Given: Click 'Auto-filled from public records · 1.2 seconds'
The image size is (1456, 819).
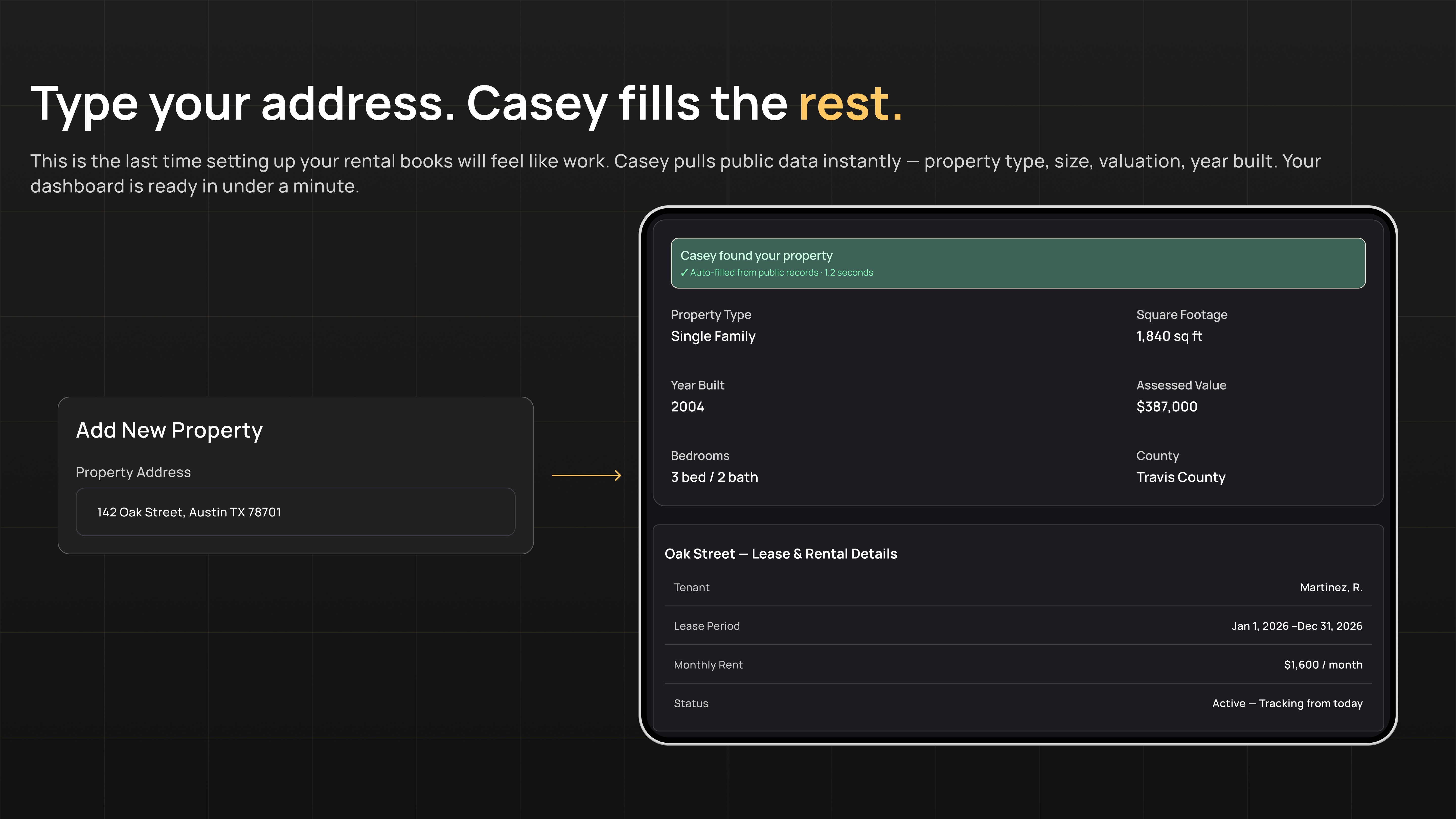Looking at the screenshot, I should (781, 272).
